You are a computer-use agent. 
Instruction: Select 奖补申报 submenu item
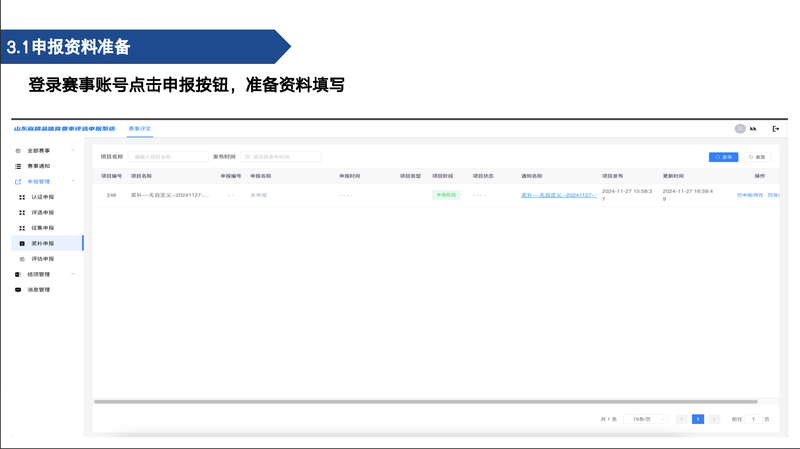click(x=47, y=243)
